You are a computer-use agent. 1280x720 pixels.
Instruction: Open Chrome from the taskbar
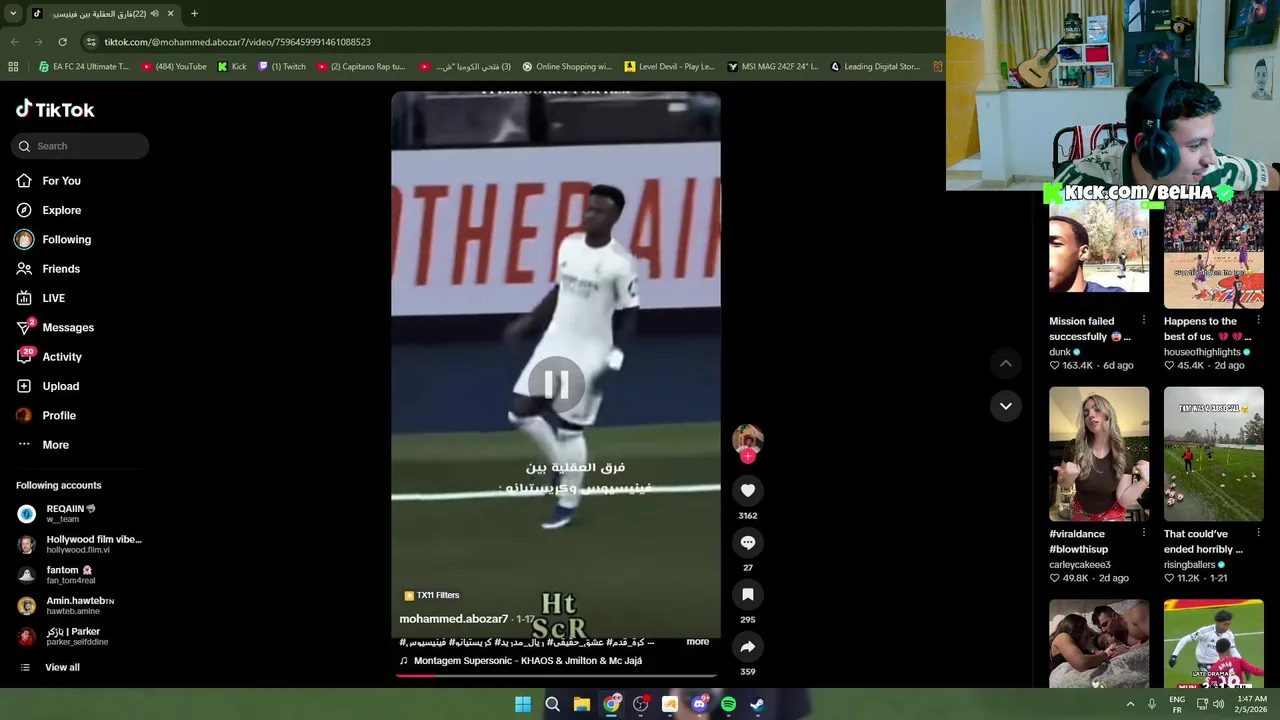611,704
